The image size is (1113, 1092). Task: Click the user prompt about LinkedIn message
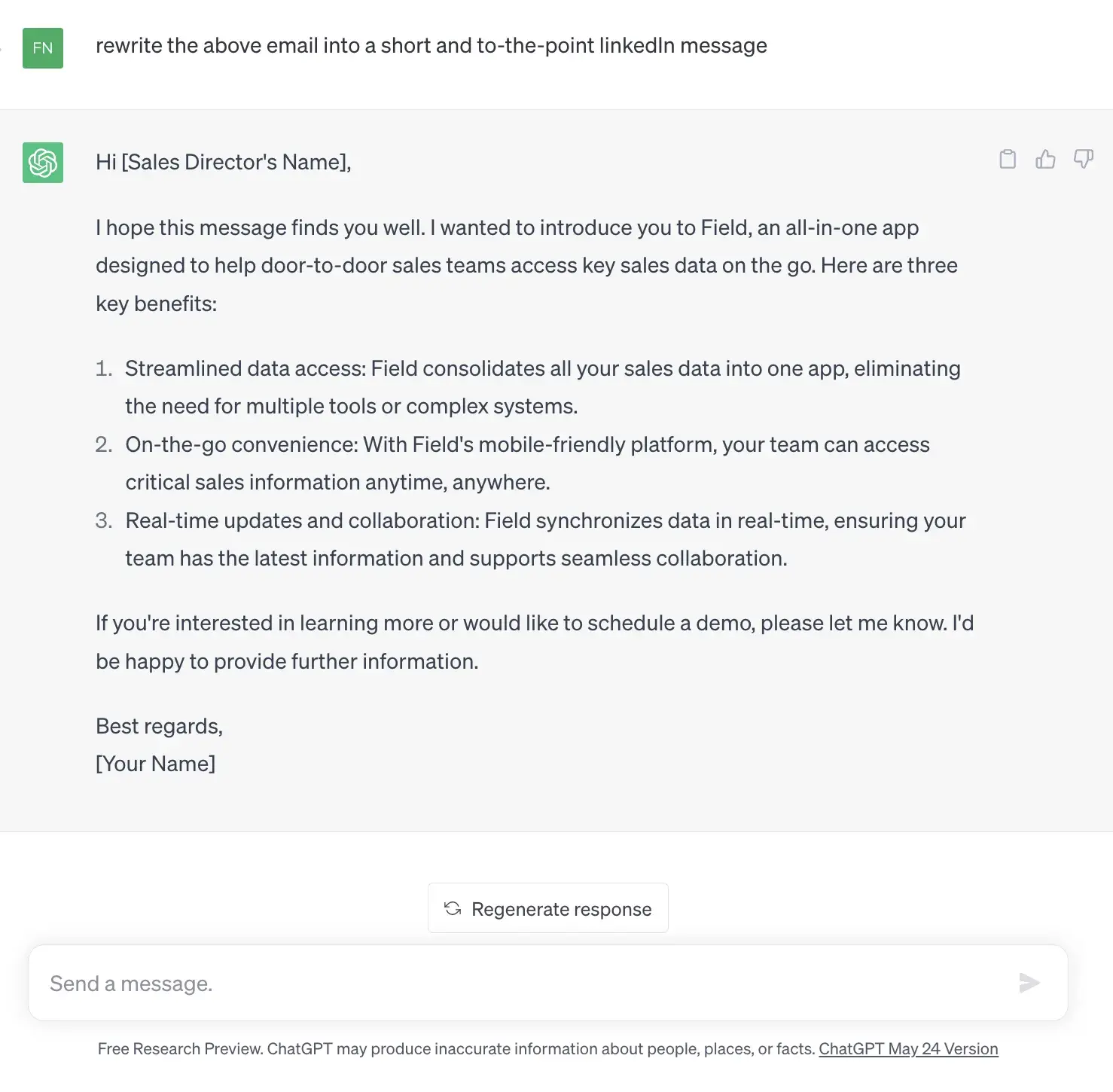431,46
